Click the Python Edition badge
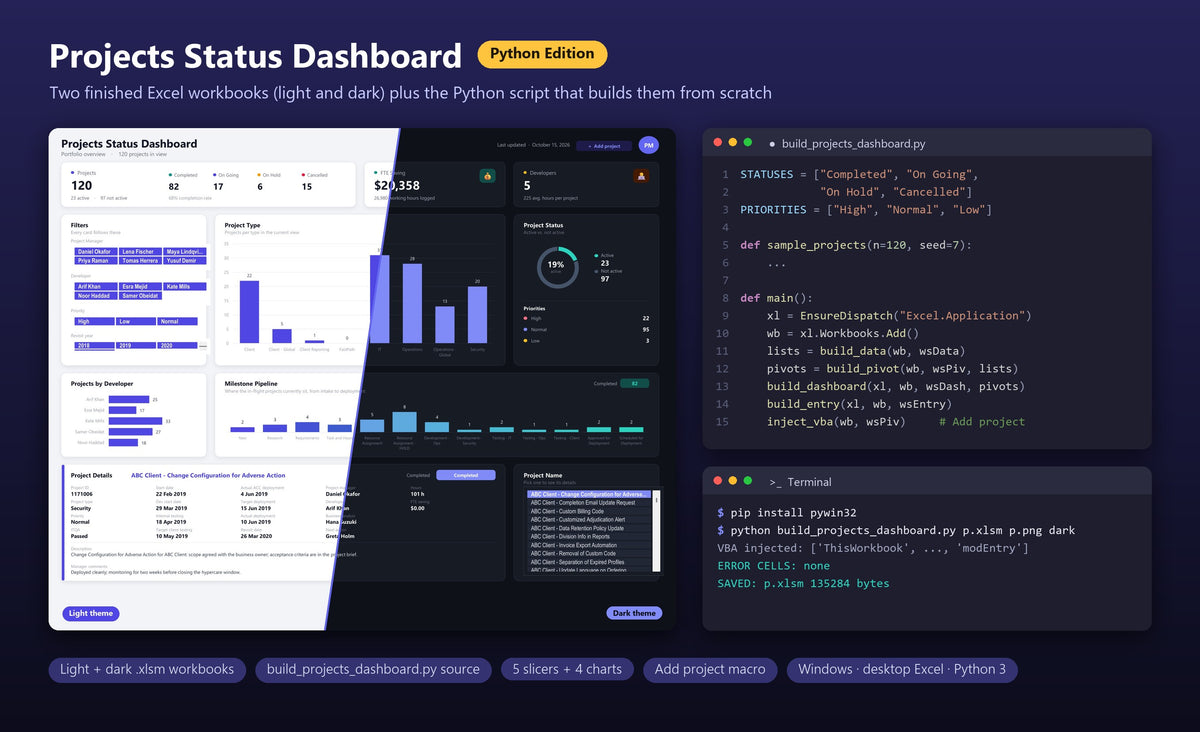 coord(542,54)
